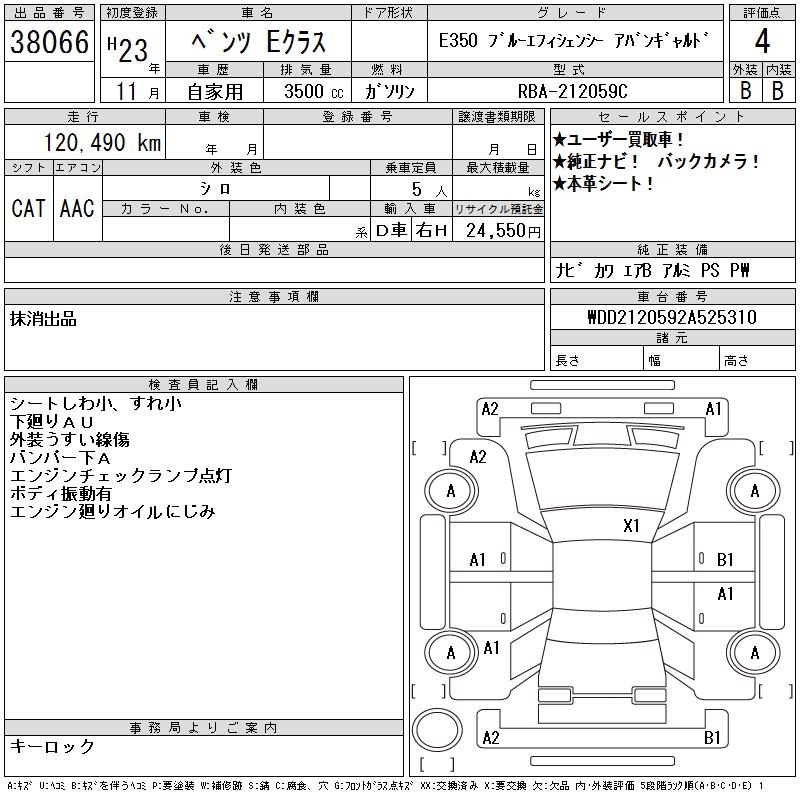Click the shift type CAT
Image resolution: width=800 pixels, height=800 pixels.
29,209
